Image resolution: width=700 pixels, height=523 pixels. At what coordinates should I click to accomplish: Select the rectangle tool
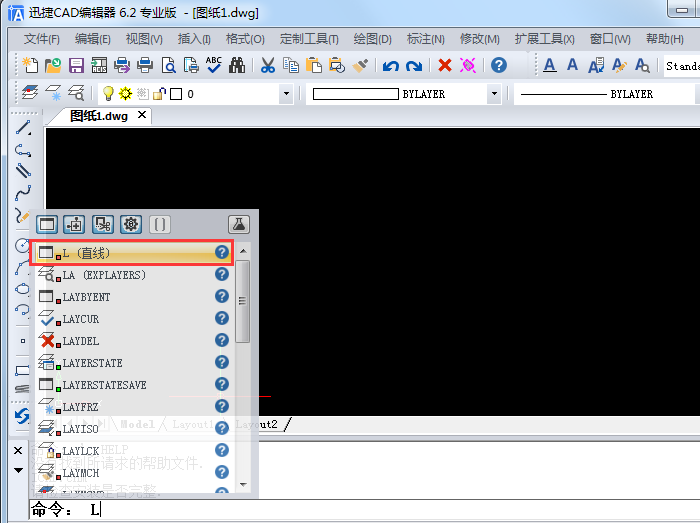coord(22,370)
